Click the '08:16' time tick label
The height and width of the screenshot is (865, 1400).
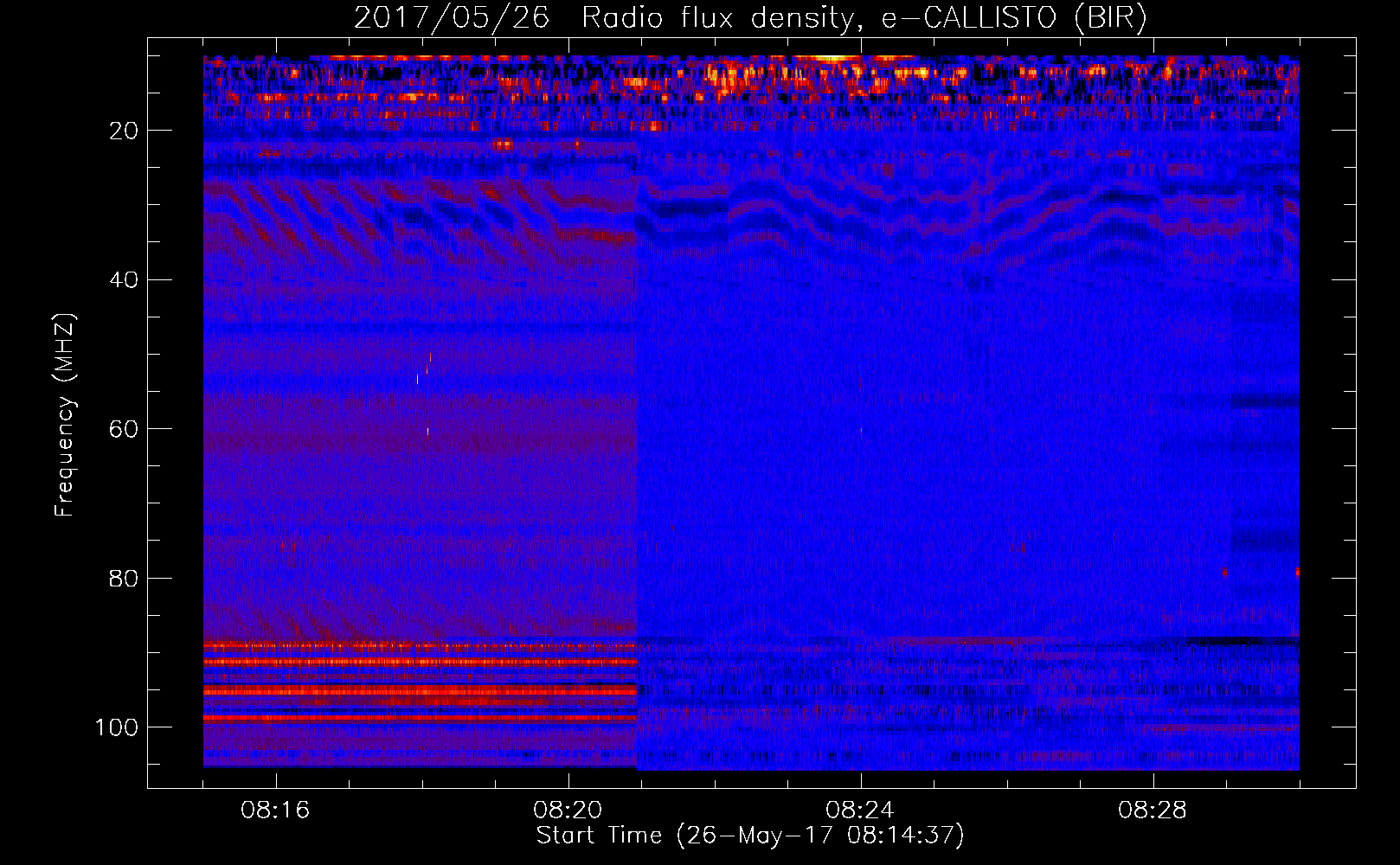tap(275, 811)
